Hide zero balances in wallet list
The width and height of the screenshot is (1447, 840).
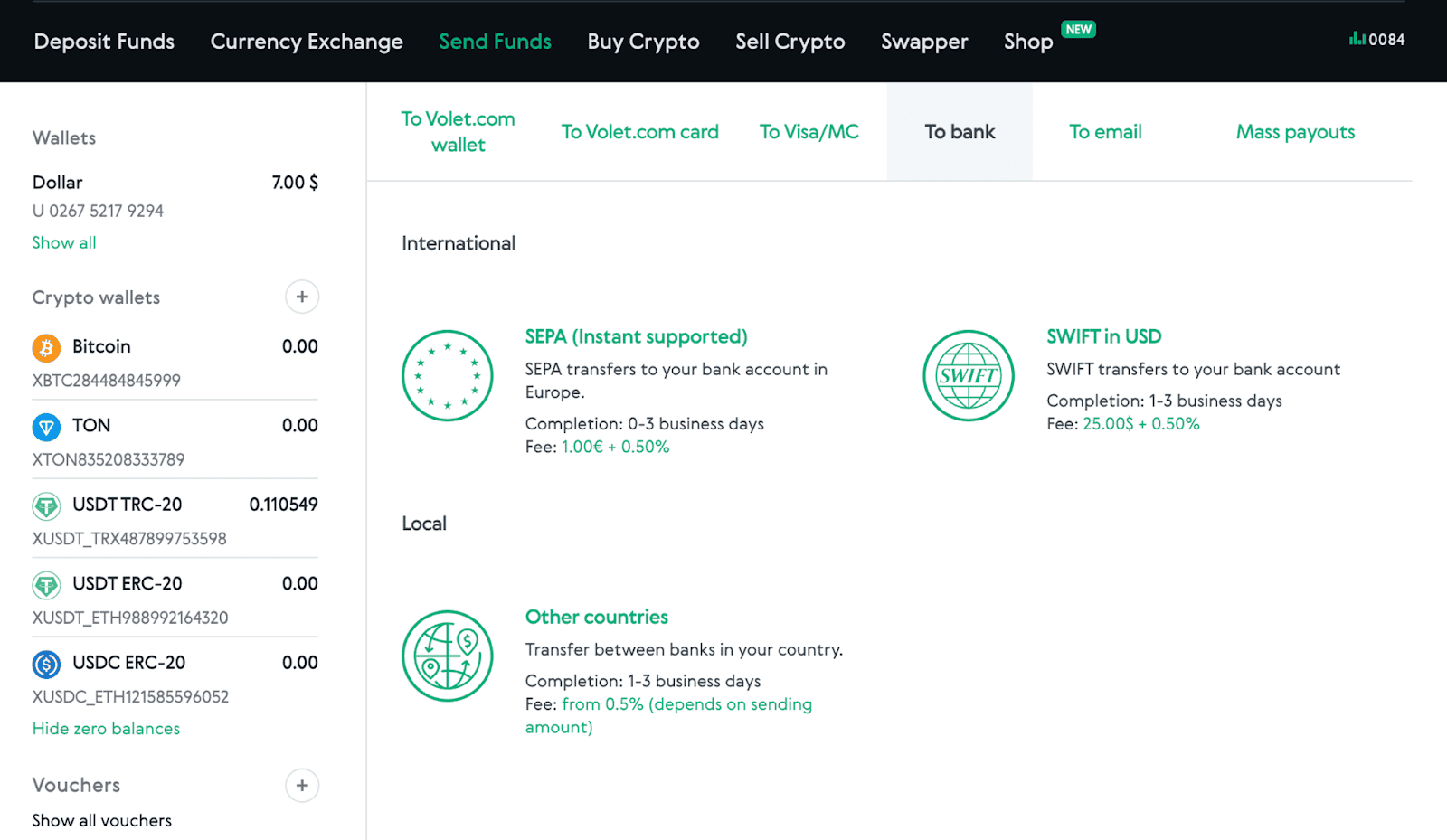coord(106,729)
